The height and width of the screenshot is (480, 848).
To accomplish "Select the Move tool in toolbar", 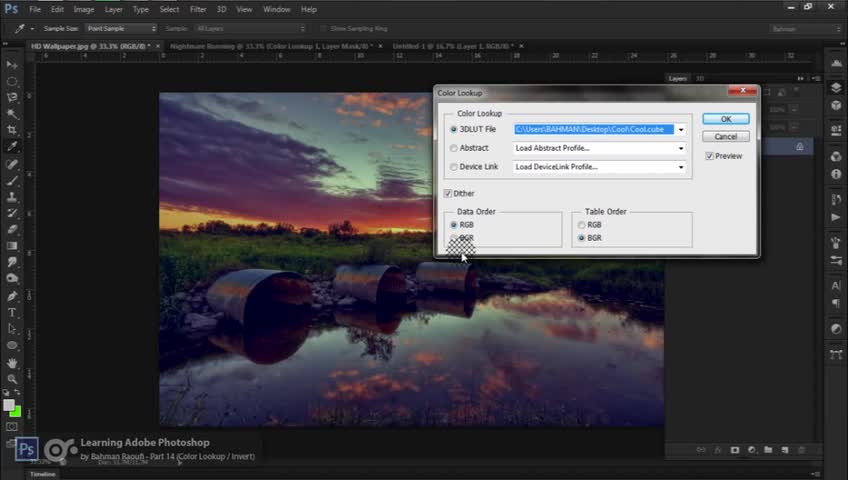I will point(12,64).
